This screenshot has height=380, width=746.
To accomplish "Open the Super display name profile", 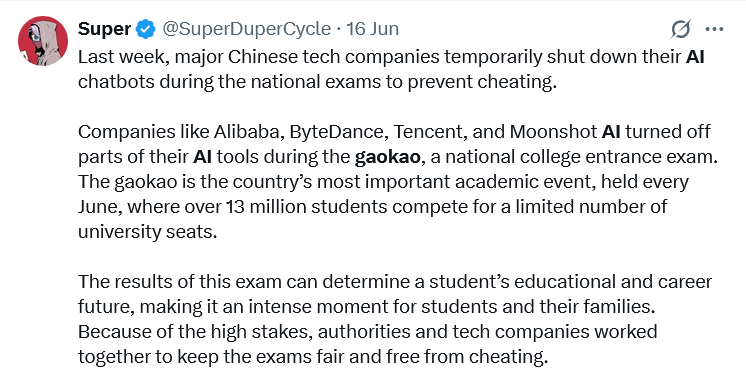I will pos(104,29).
